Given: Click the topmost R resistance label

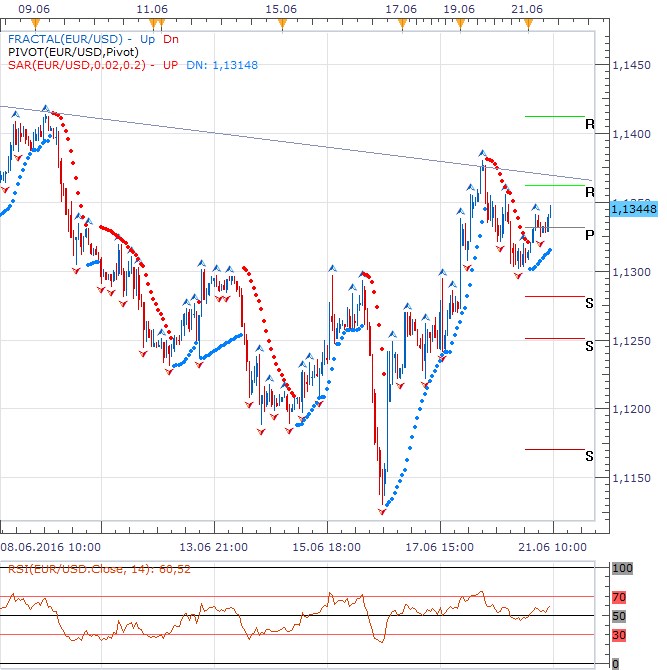Looking at the screenshot, I should point(590,125).
